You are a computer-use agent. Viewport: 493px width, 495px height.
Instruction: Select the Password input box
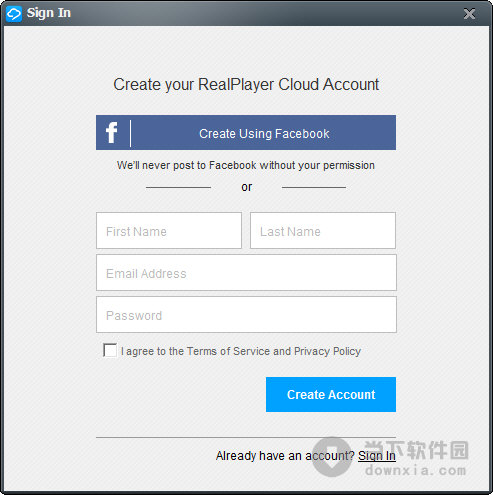[x=246, y=315]
